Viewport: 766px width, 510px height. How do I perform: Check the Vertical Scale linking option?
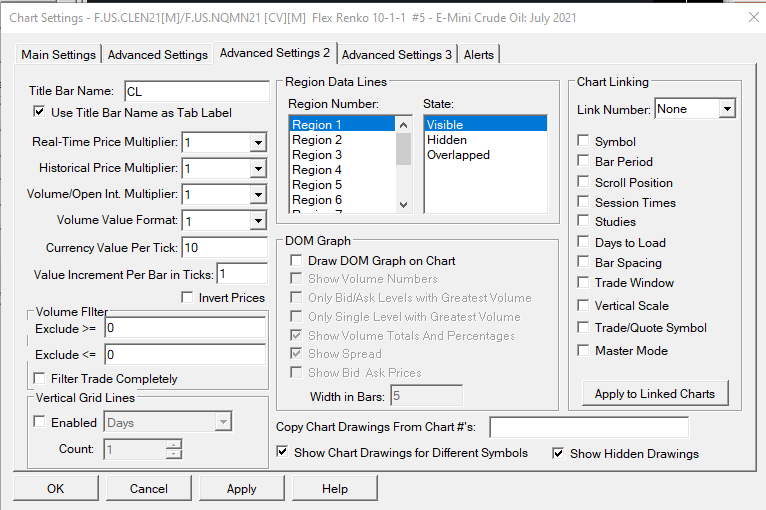coord(583,305)
